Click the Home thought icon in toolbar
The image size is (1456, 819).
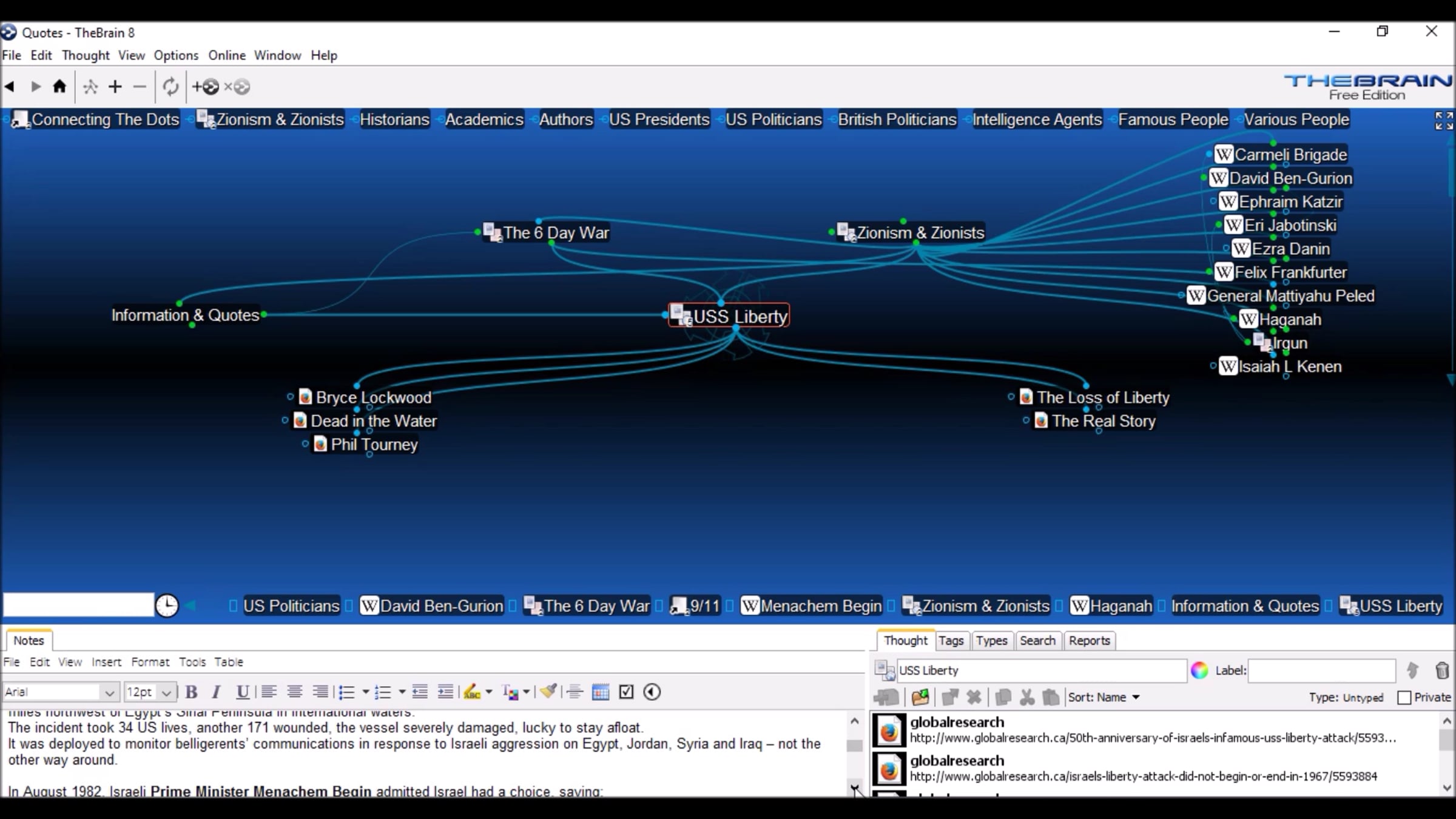click(x=59, y=87)
